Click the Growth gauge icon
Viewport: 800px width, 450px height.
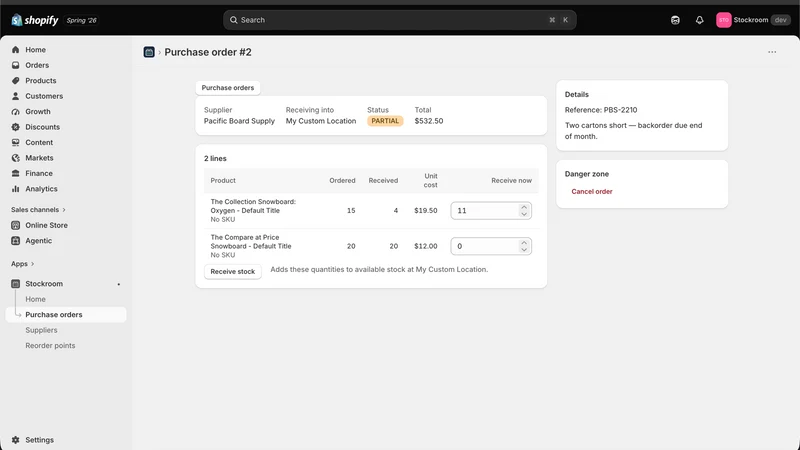coord(15,111)
